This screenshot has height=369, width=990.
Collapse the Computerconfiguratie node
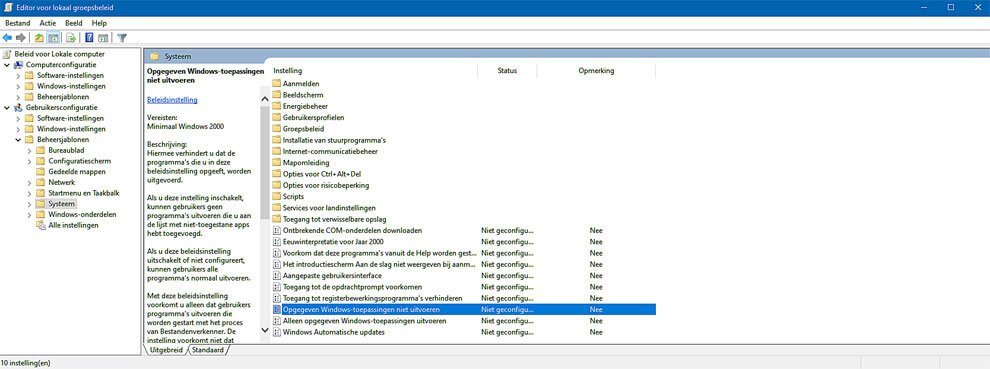pos(7,64)
